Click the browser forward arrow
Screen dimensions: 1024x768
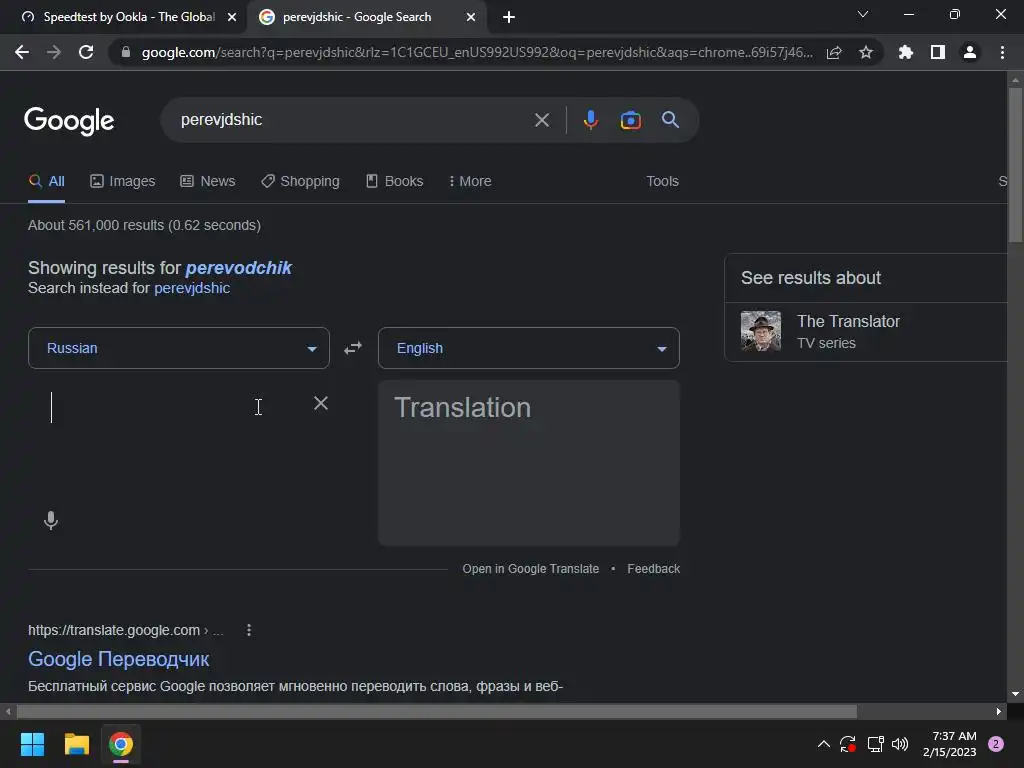(x=54, y=52)
